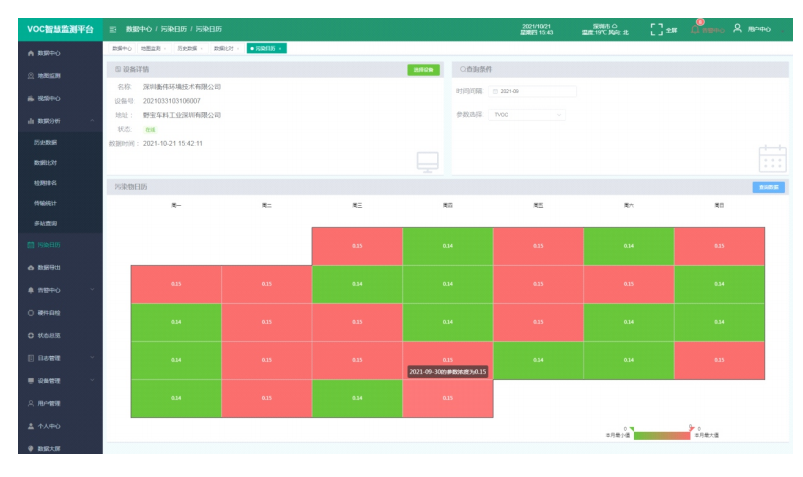
Task: Switch to the 历史数据 page tab
Action: click(190, 49)
